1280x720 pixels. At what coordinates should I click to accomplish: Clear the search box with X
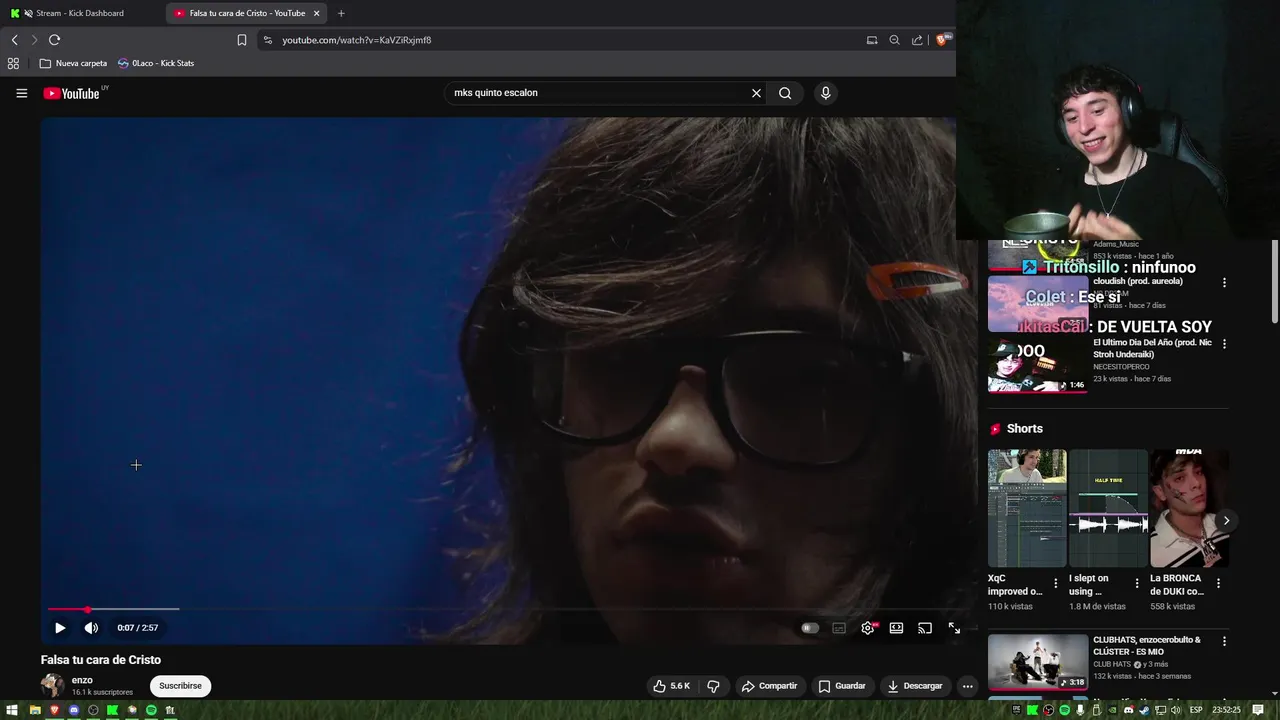[756, 93]
